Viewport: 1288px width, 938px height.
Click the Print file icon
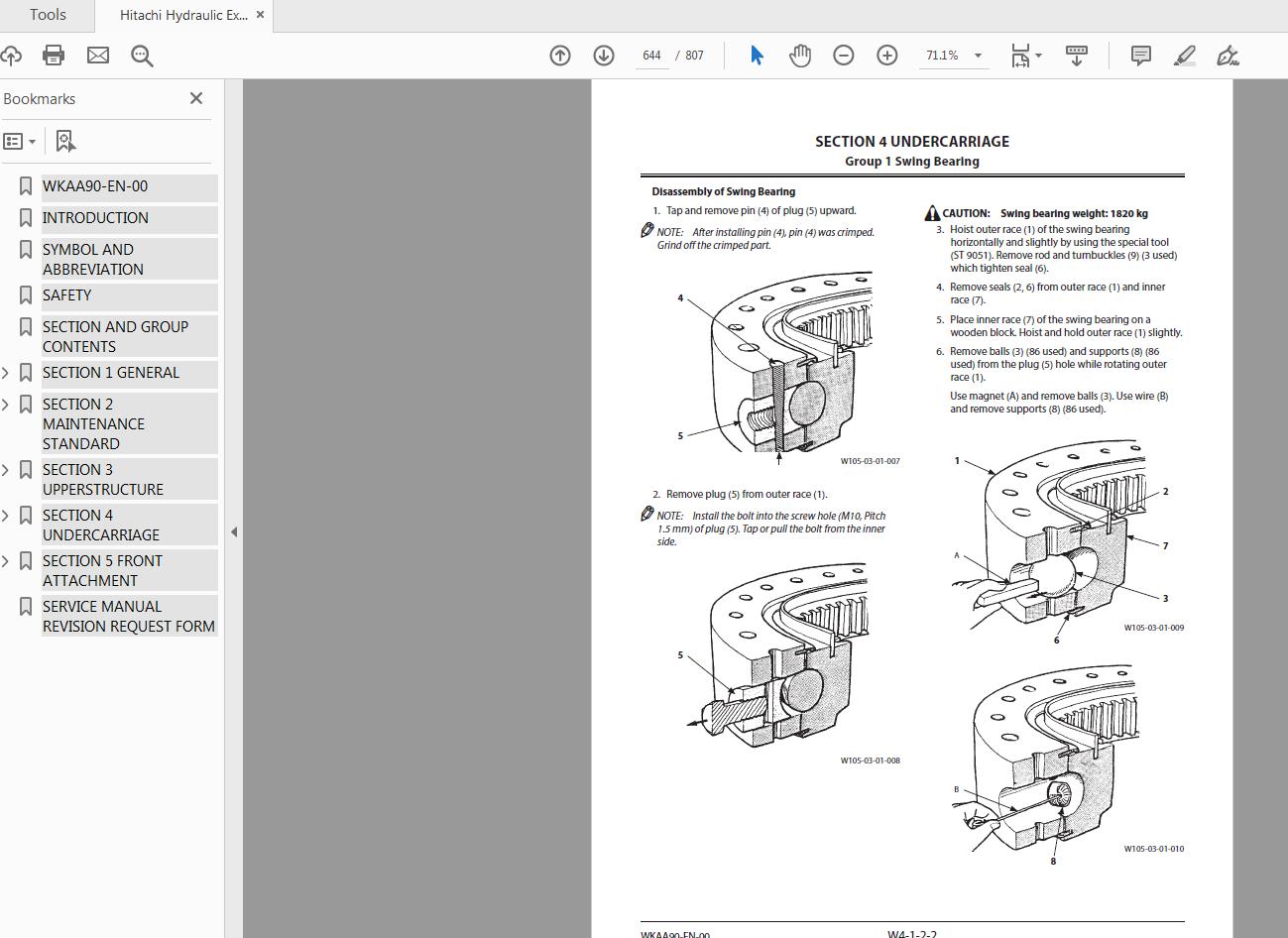point(54,56)
